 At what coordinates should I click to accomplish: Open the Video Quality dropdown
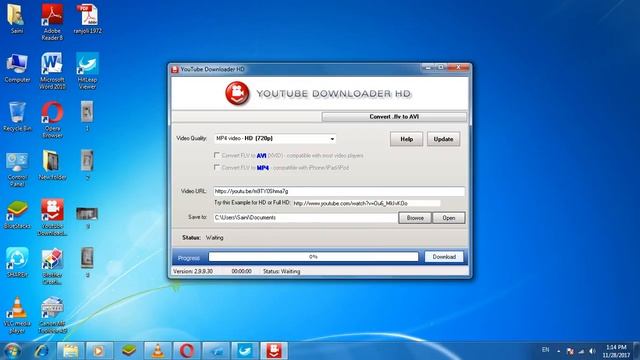coord(275,138)
